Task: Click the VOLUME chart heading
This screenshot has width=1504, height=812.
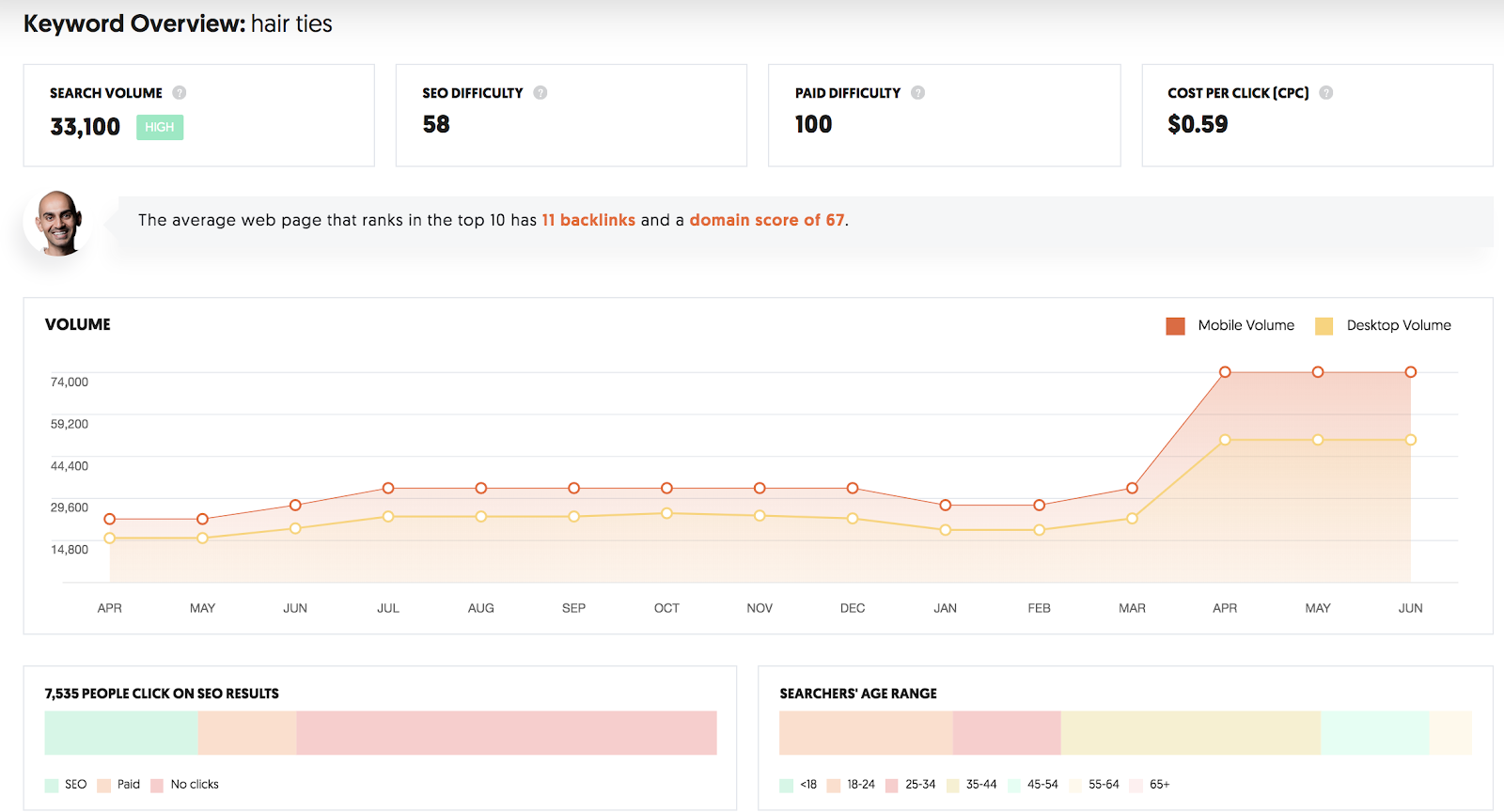Action: pyautogui.click(x=78, y=324)
